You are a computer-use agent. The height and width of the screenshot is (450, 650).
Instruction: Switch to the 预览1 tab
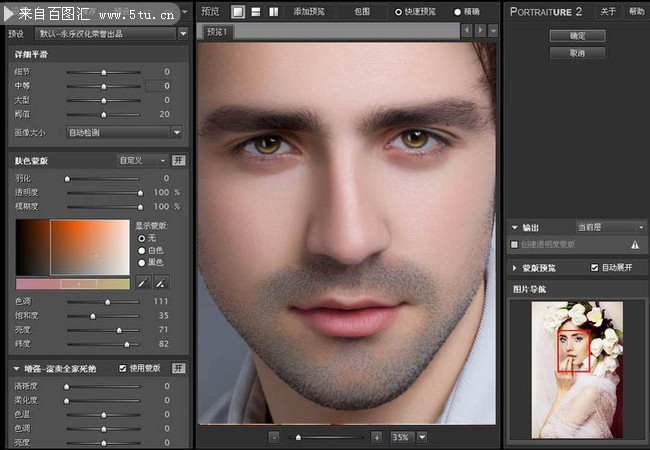[x=218, y=32]
